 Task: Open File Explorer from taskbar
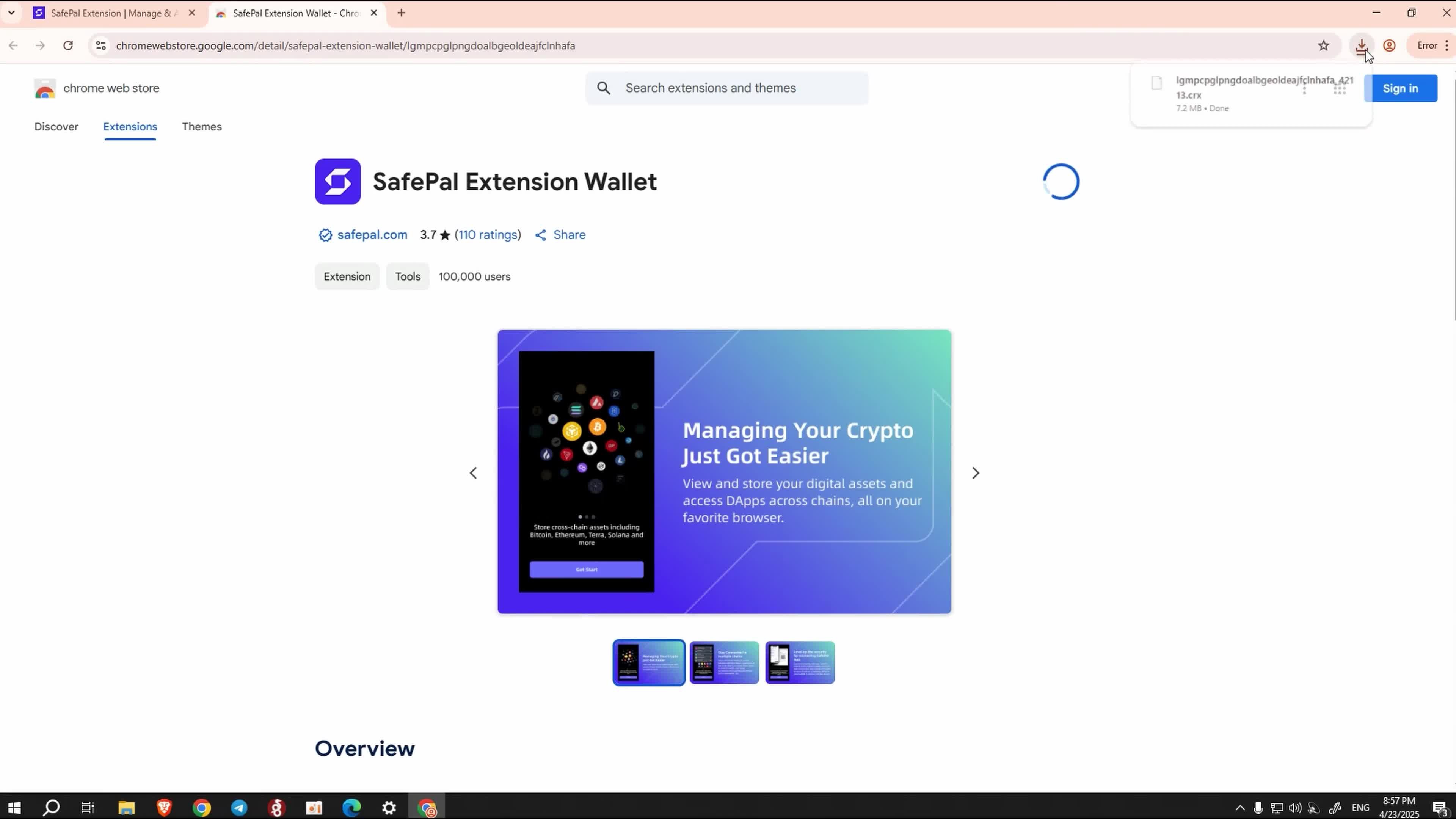click(126, 807)
